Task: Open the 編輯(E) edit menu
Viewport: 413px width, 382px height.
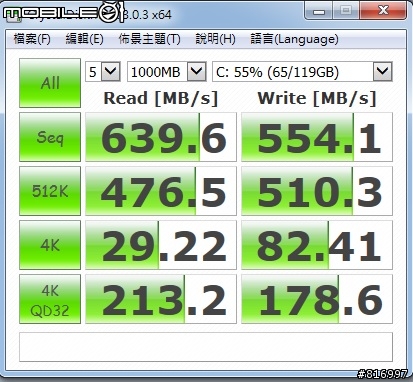Action: click(x=84, y=39)
